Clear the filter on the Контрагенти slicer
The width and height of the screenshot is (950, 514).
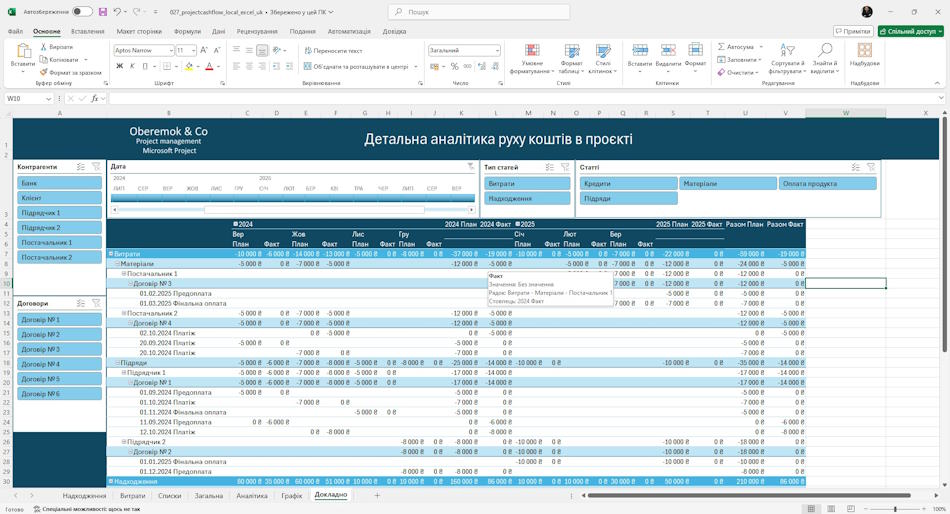pyautogui.click(x=96, y=167)
